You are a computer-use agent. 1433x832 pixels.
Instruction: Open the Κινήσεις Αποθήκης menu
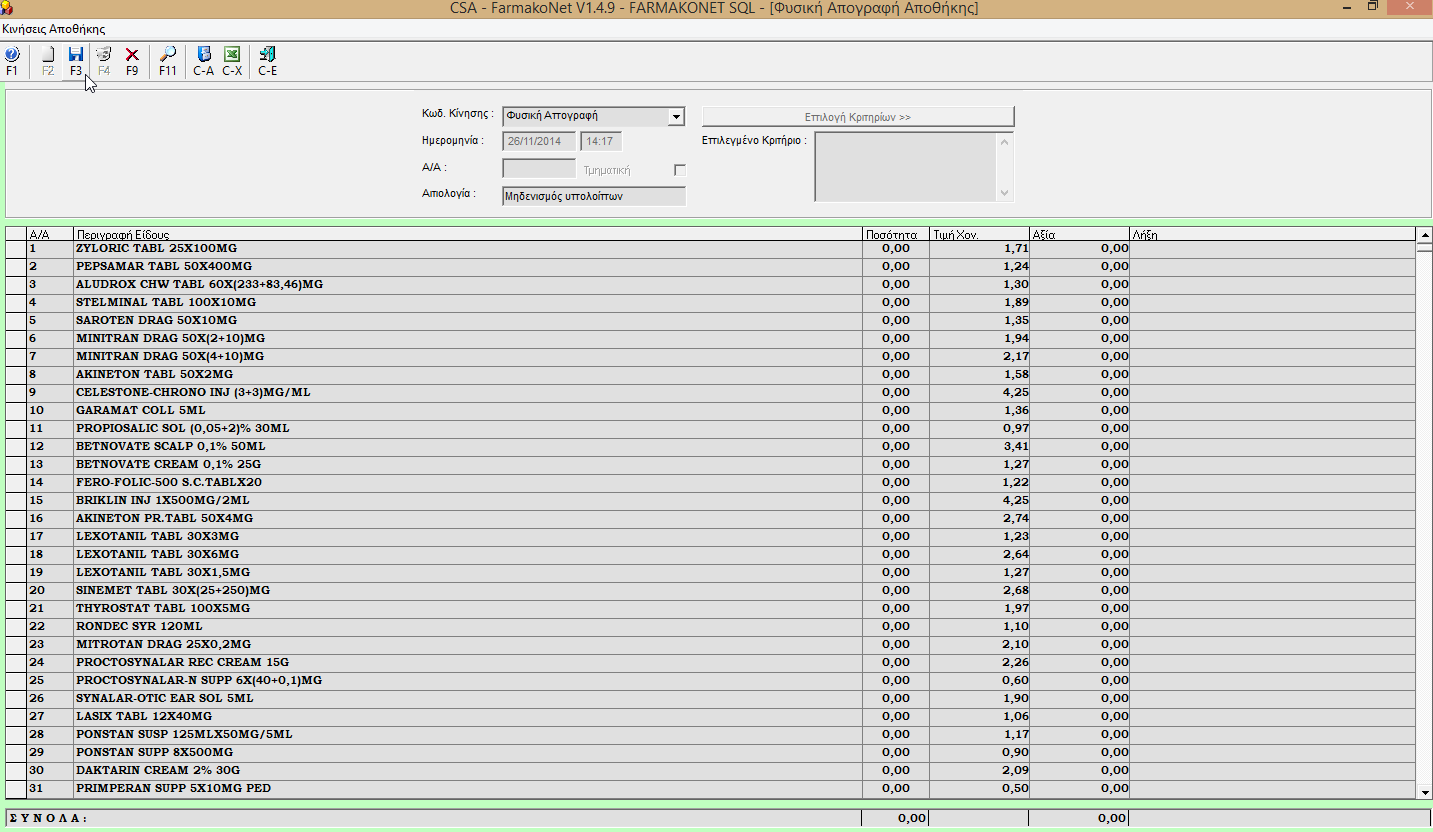(x=54, y=29)
